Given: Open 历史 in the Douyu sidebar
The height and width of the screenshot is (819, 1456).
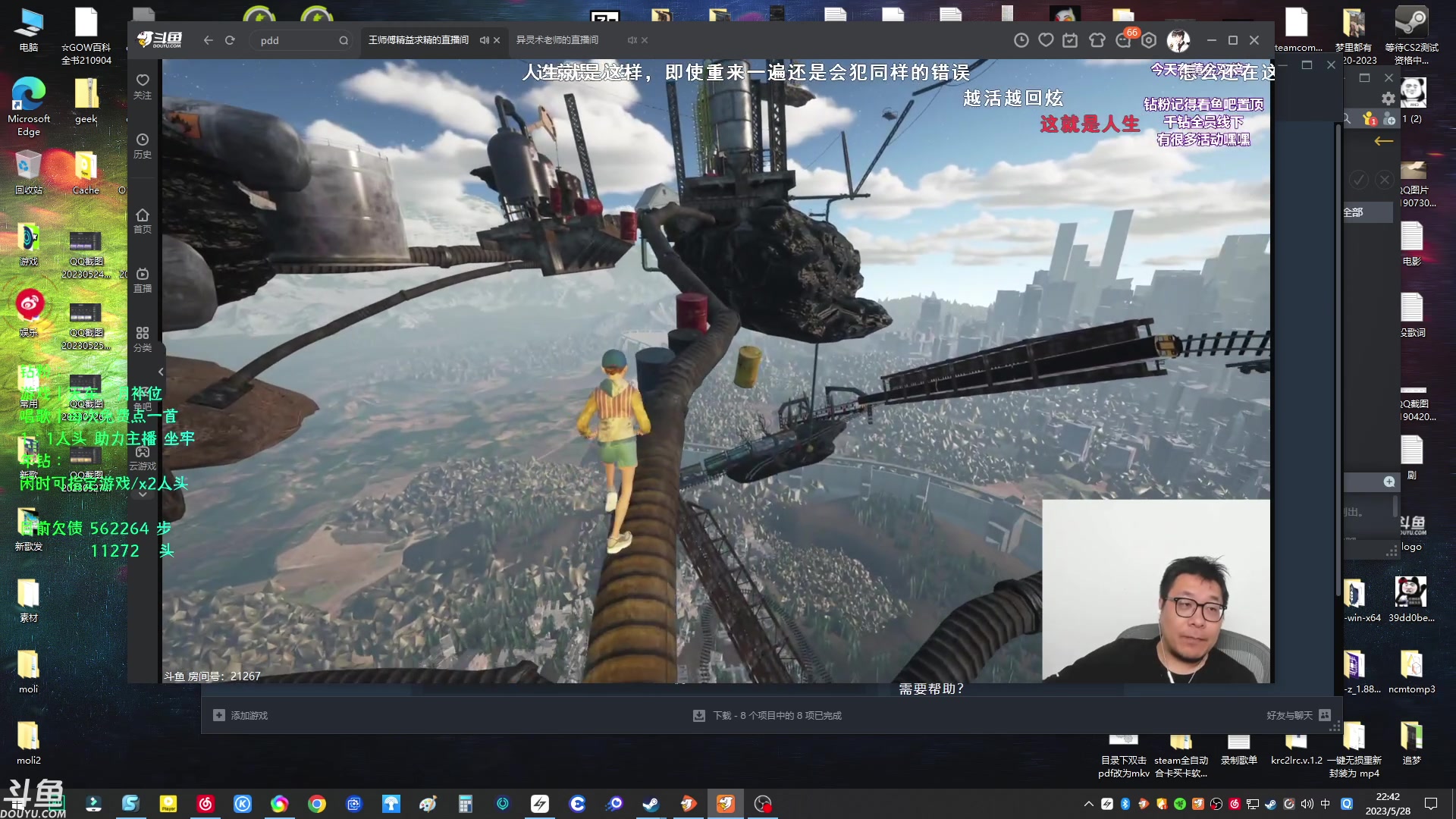Looking at the screenshot, I should coord(143,146).
